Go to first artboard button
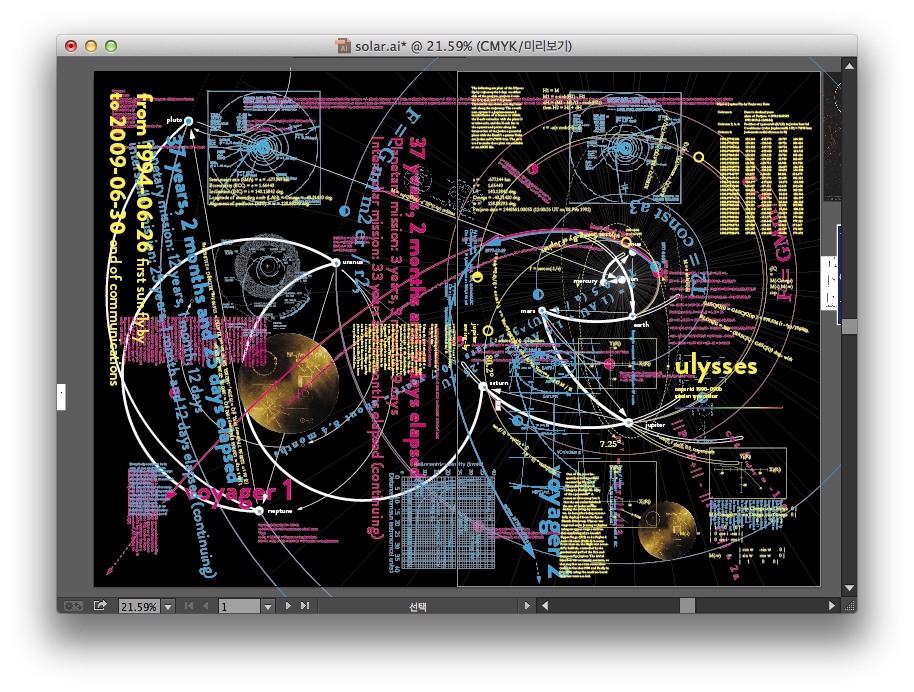This screenshot has height=692, width=914. click(x=189, y=606)
